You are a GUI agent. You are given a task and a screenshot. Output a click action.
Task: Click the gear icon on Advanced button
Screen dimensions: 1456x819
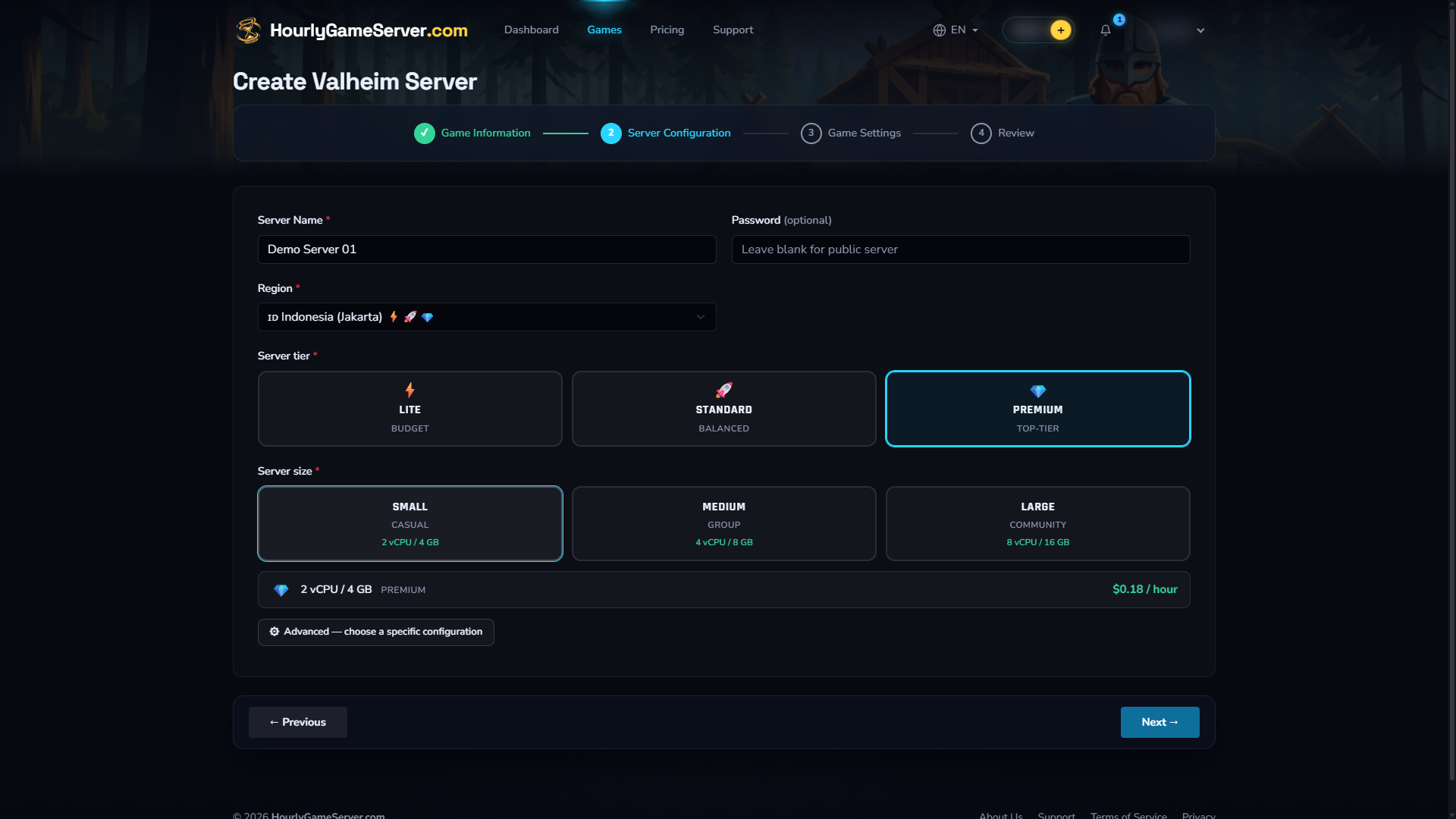(x=275, y=632)
